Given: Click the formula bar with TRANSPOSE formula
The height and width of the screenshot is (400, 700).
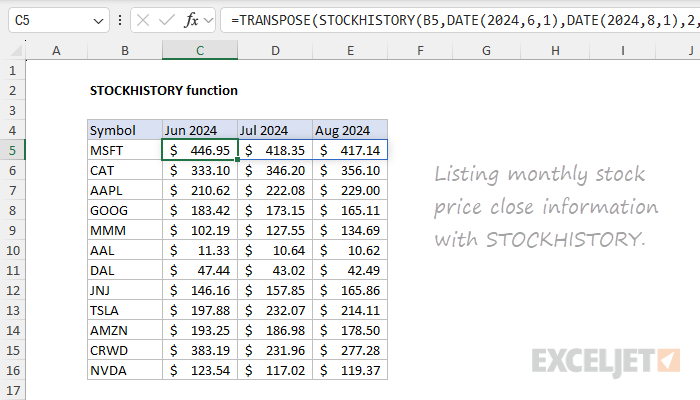Looking at the screenshot, I should [x=460, y=20].
